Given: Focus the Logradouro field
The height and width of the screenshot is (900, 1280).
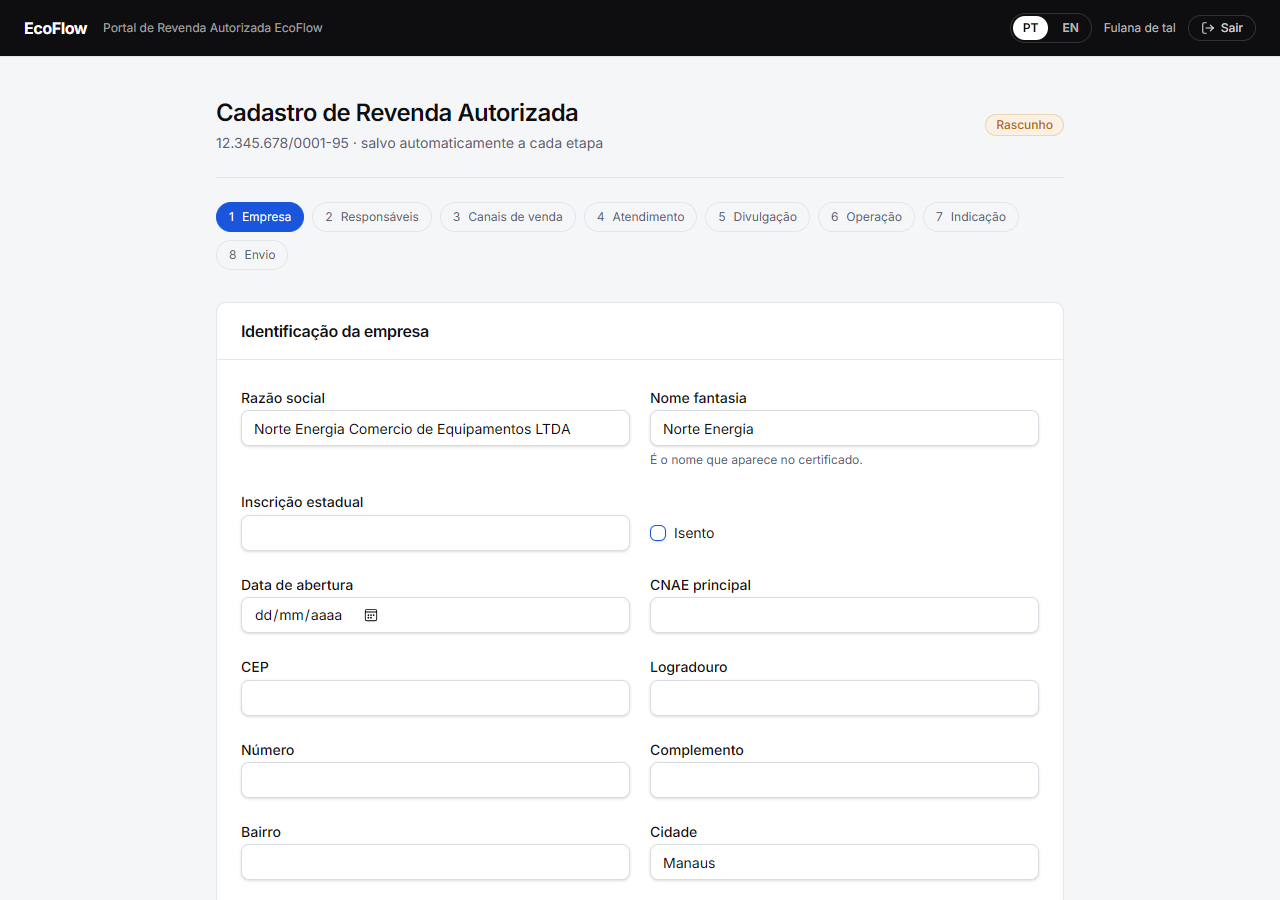Looking at the screenshot, I should [x=844, y=698].
